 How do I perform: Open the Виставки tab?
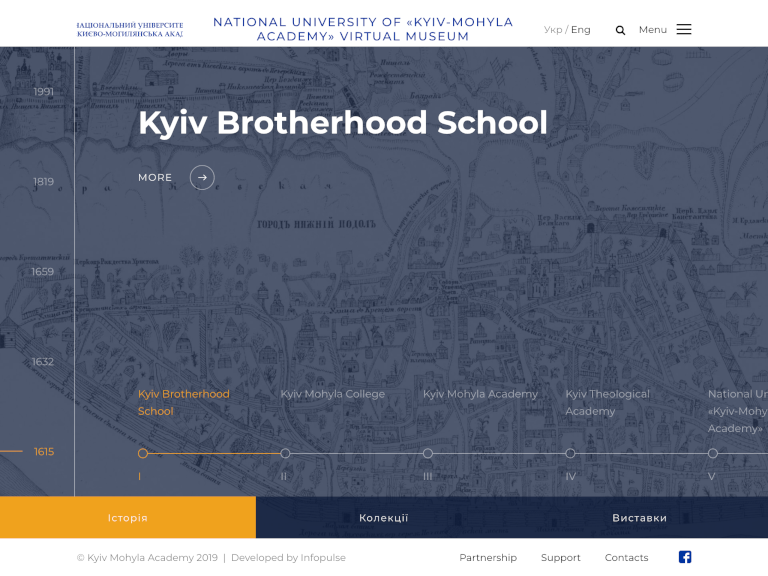pos(640,517)
